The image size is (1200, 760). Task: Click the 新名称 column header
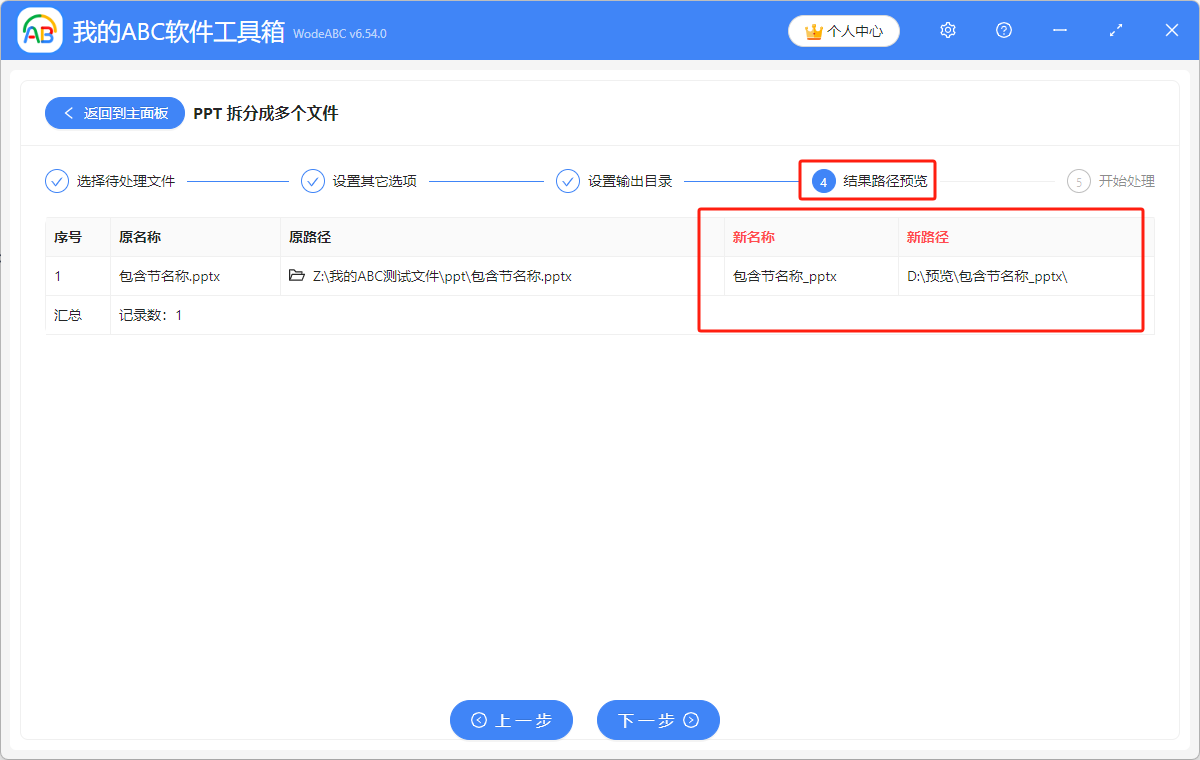point(753,236)
